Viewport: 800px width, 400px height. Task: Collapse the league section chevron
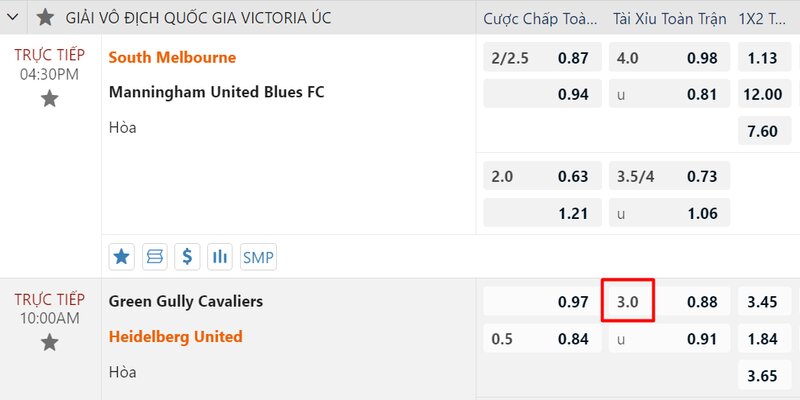(x=13, y=17)
